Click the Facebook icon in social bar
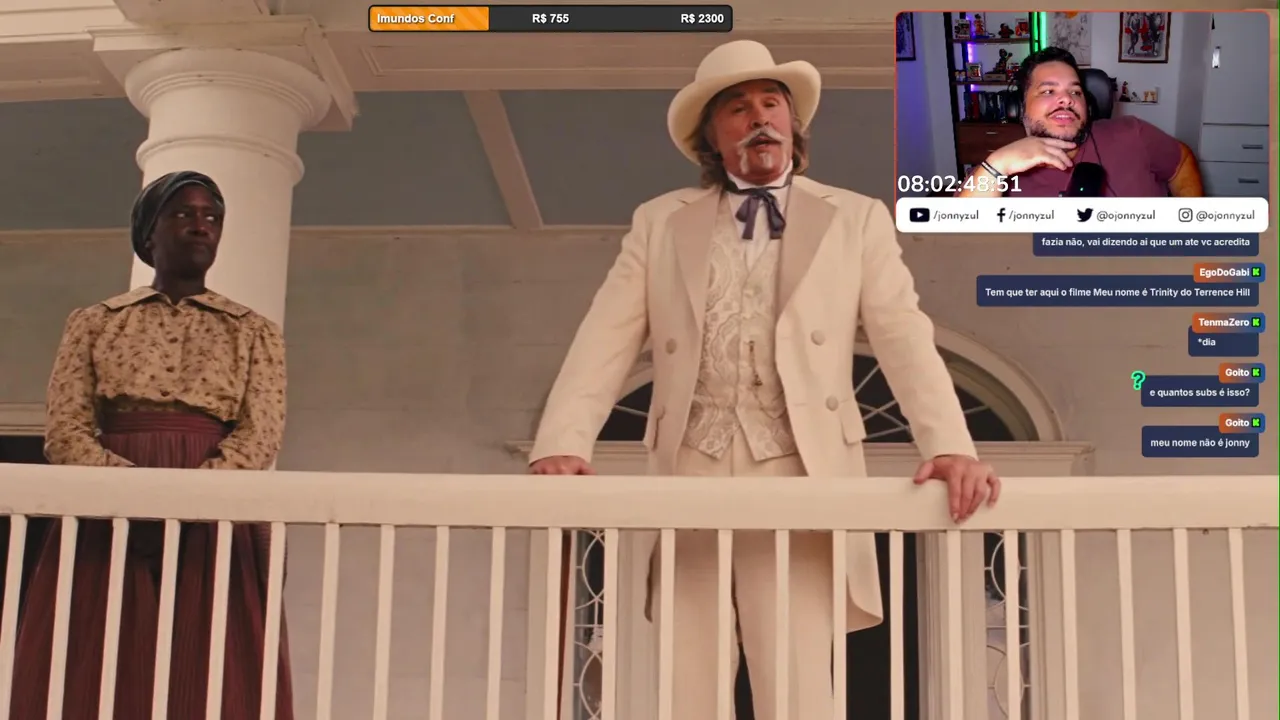1280x720 pixels. click(x=1000, y=215)
